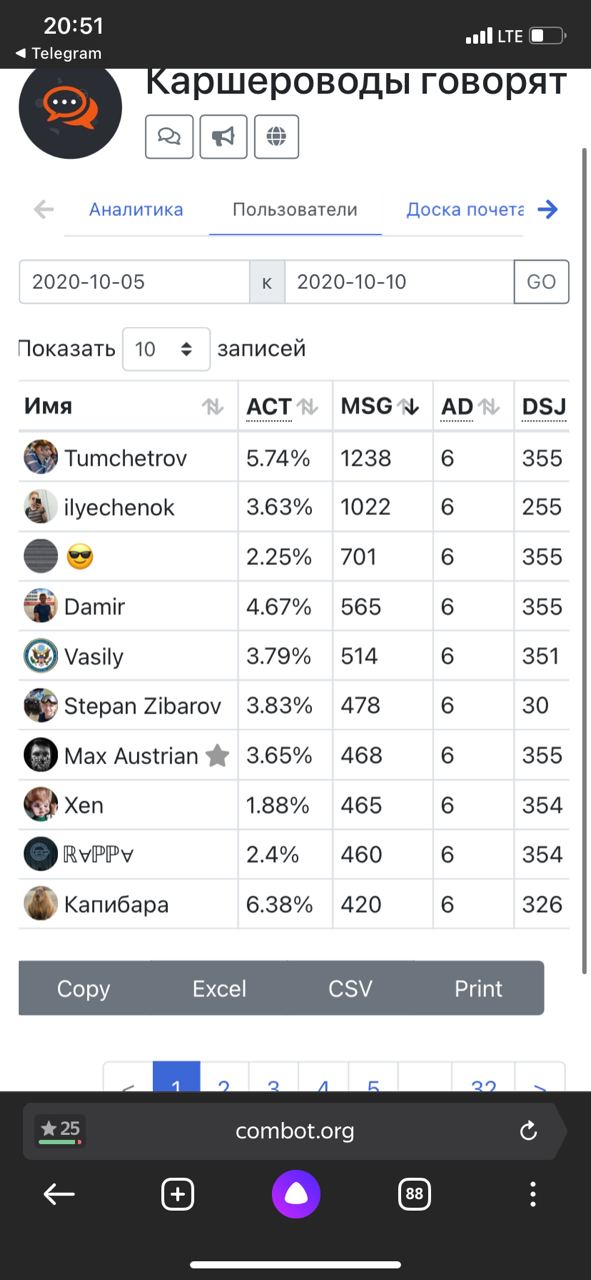The height and width of the screenshot is (1280, 591).
Task: Export table with Excel button
Action: (x=219, y=989)
